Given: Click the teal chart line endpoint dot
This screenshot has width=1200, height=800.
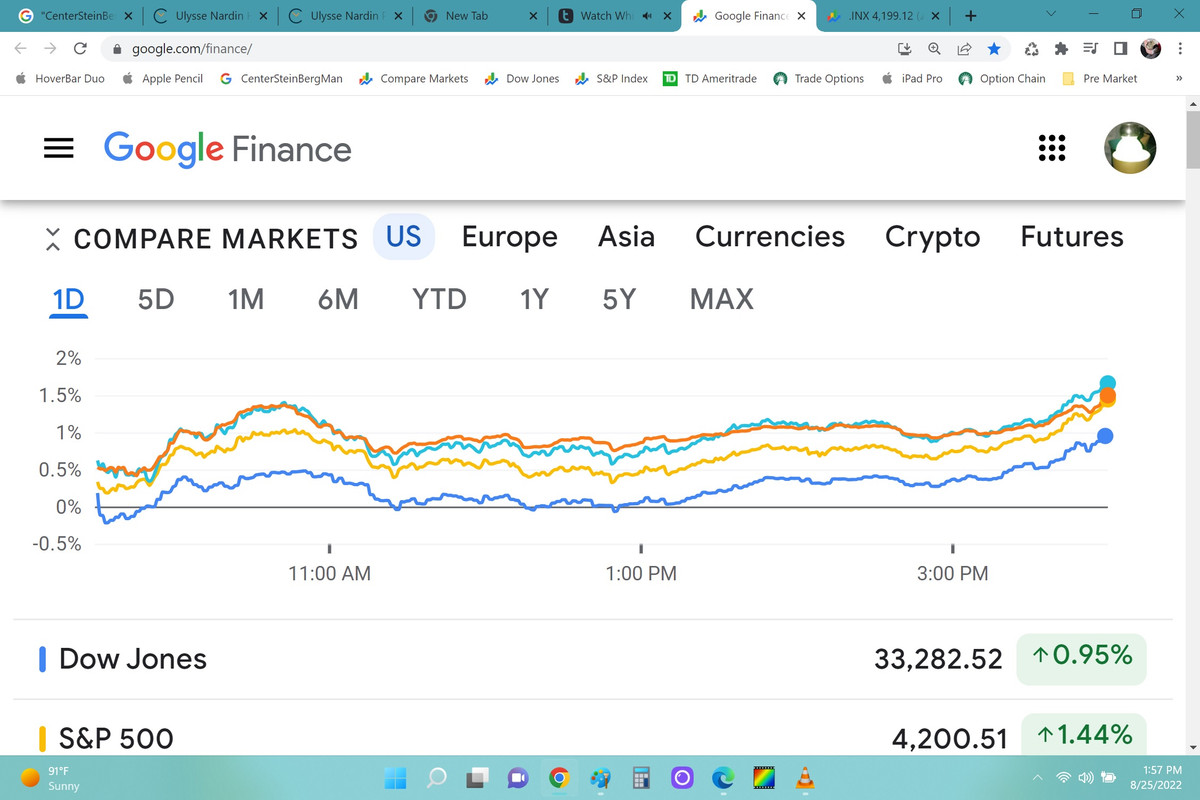Looking at the screenshot, I should click(x=1107, y=383).
